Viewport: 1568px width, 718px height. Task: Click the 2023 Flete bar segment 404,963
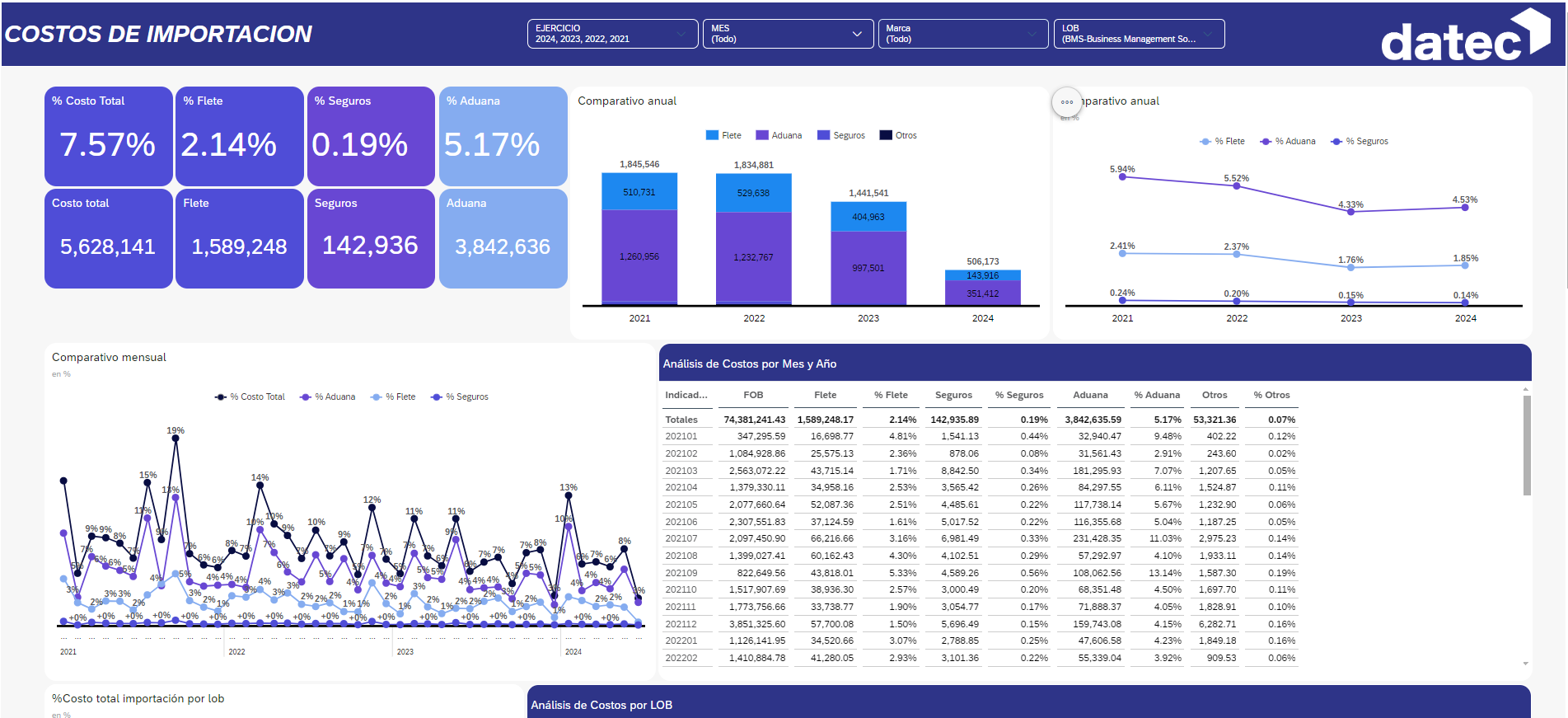click(x=868, y=217)
